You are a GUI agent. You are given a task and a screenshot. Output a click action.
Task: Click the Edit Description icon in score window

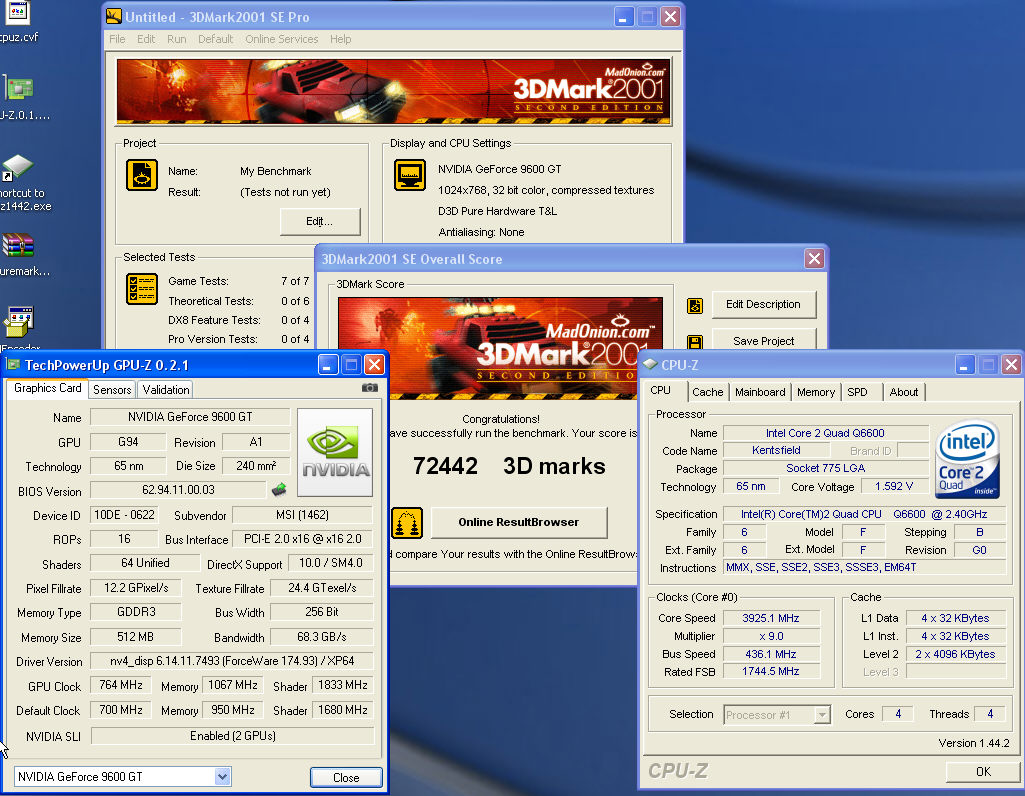point(695,305)
